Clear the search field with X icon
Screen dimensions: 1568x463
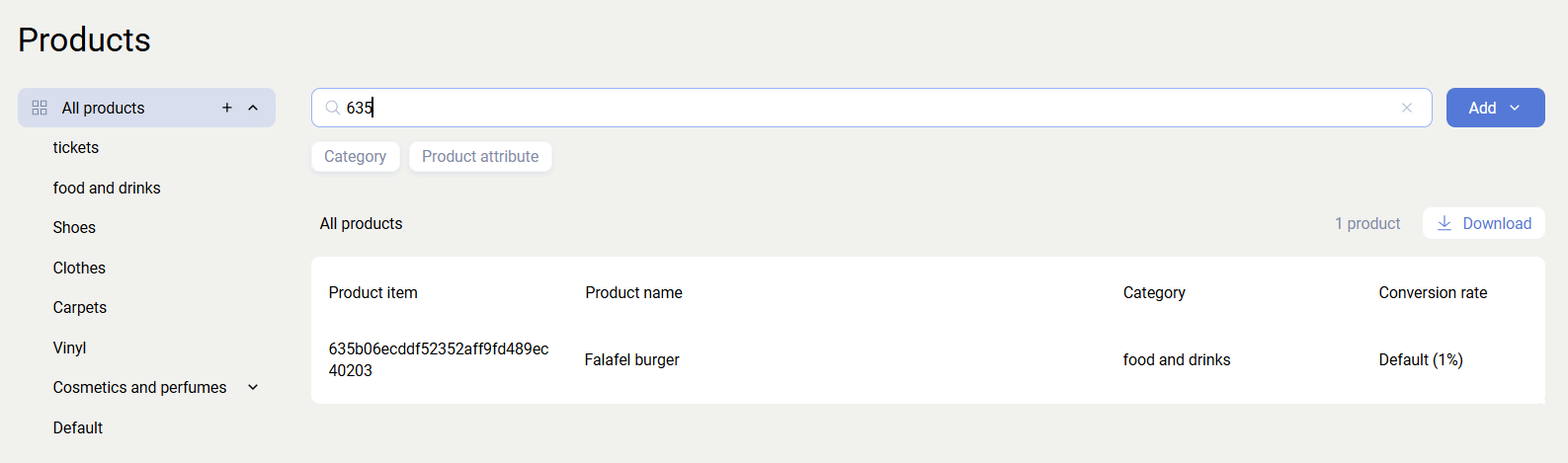(1407, 108)
